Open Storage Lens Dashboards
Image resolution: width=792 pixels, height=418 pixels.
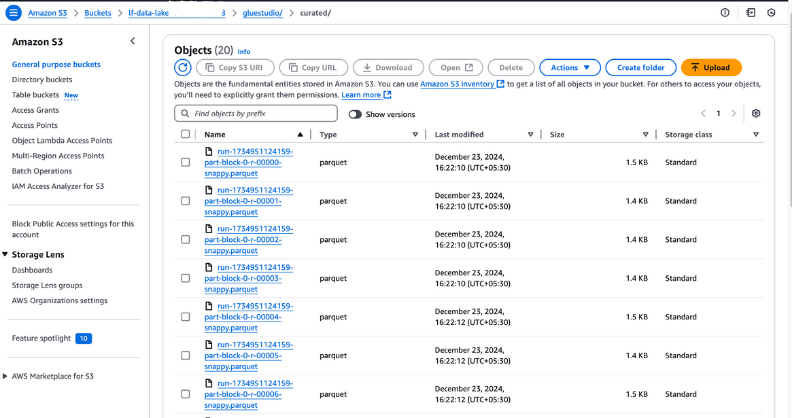[x=32, y=270]
